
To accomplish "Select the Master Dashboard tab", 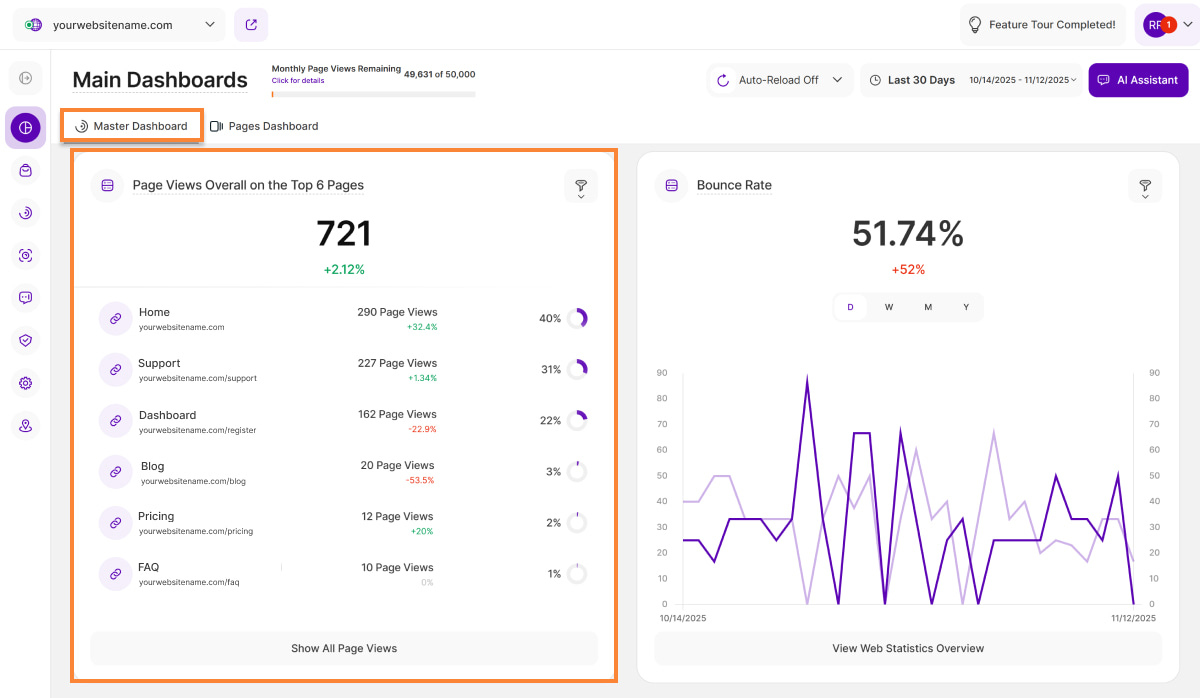I will coord(132,126).
